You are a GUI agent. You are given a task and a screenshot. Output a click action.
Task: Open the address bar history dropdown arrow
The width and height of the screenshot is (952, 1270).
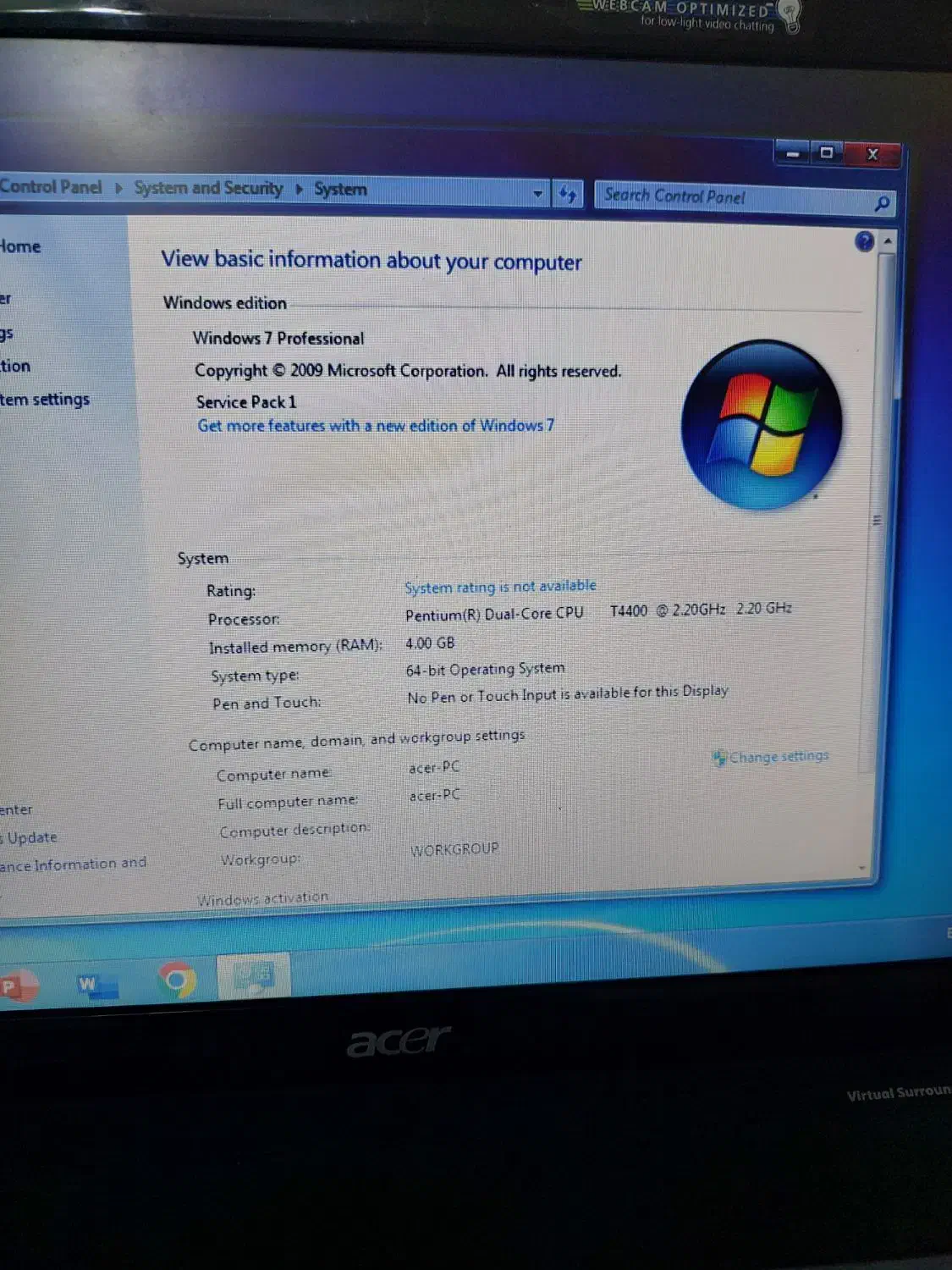[x=537, y=194]
